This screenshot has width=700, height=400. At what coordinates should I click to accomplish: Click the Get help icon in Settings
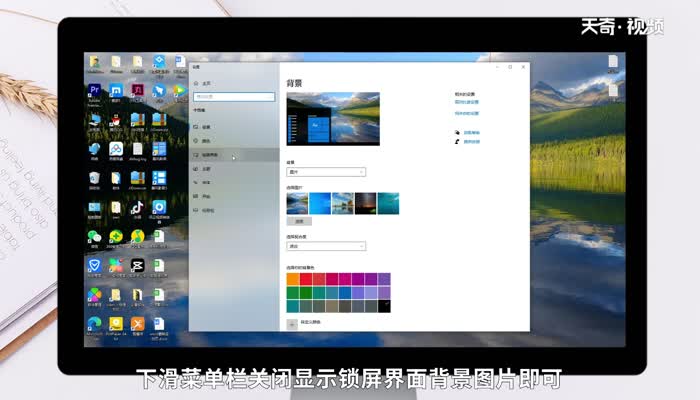coord(457,133)
